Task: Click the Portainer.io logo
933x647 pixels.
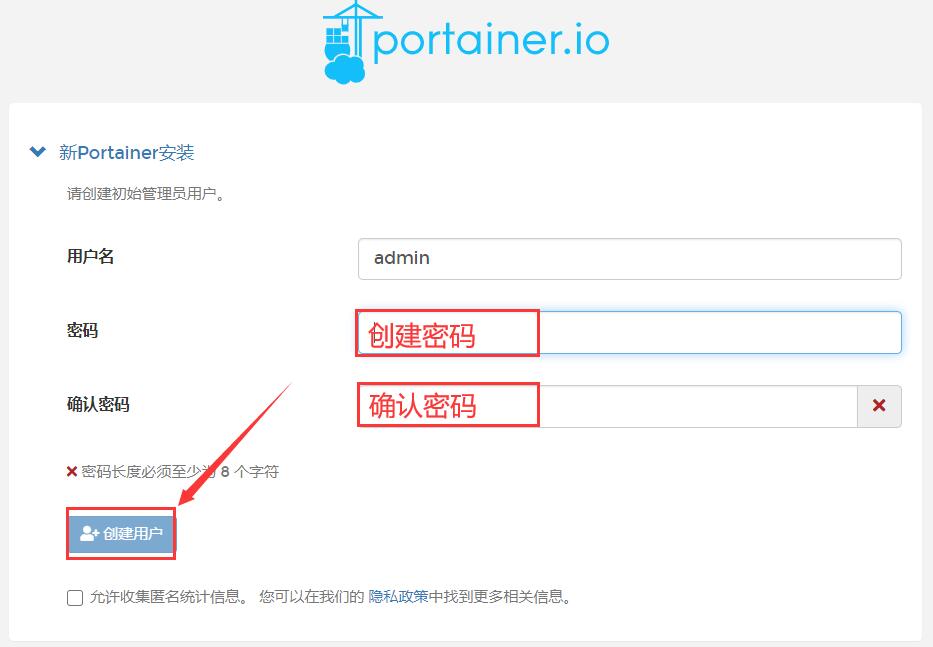Action: coord(466,42)
